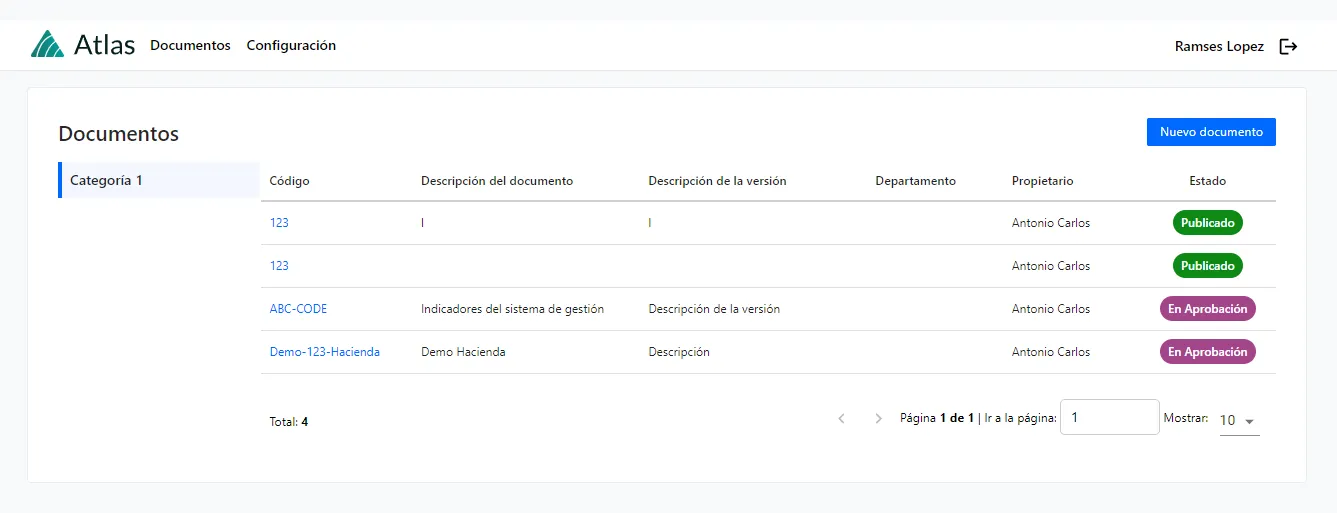Click the Publicado badge in first row

pos(1207,223)
